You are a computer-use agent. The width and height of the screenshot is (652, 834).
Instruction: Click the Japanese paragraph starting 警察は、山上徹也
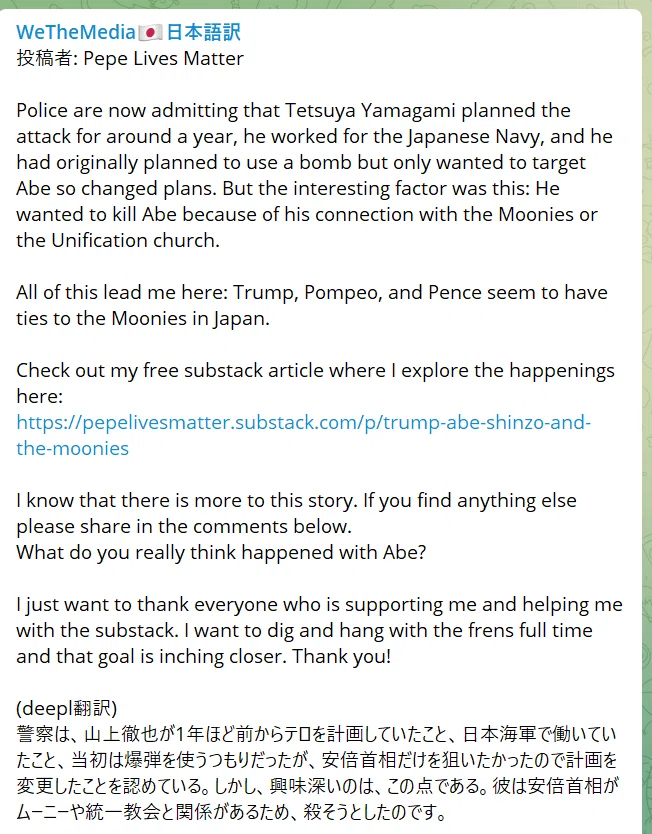click(317, 773)
